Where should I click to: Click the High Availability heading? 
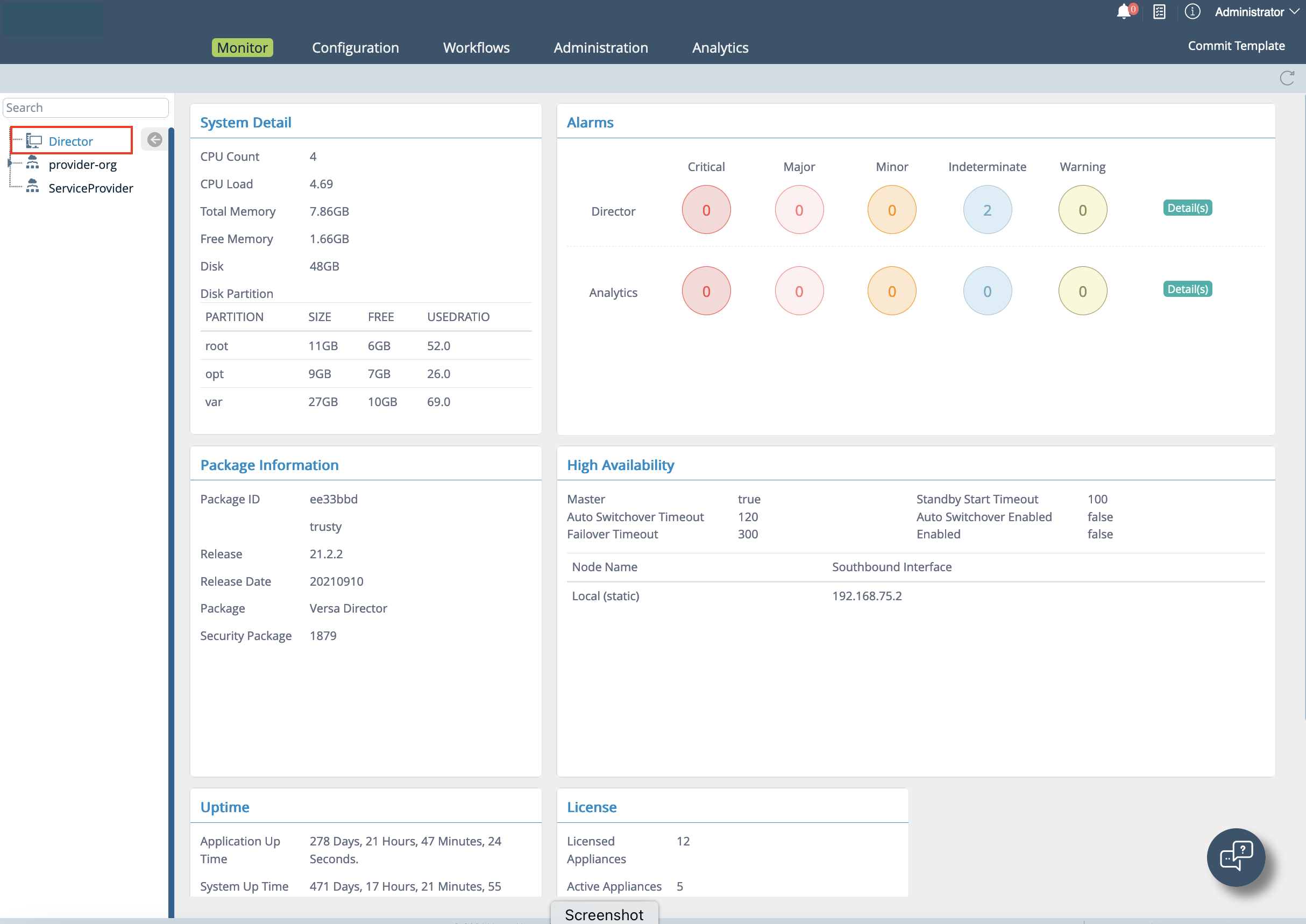click(x=620, y=465)
